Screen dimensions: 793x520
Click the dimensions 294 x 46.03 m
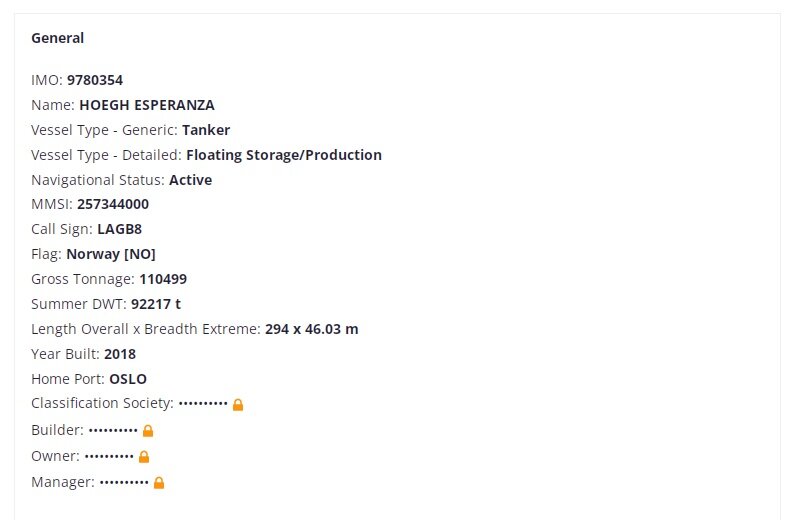(312, 329)
